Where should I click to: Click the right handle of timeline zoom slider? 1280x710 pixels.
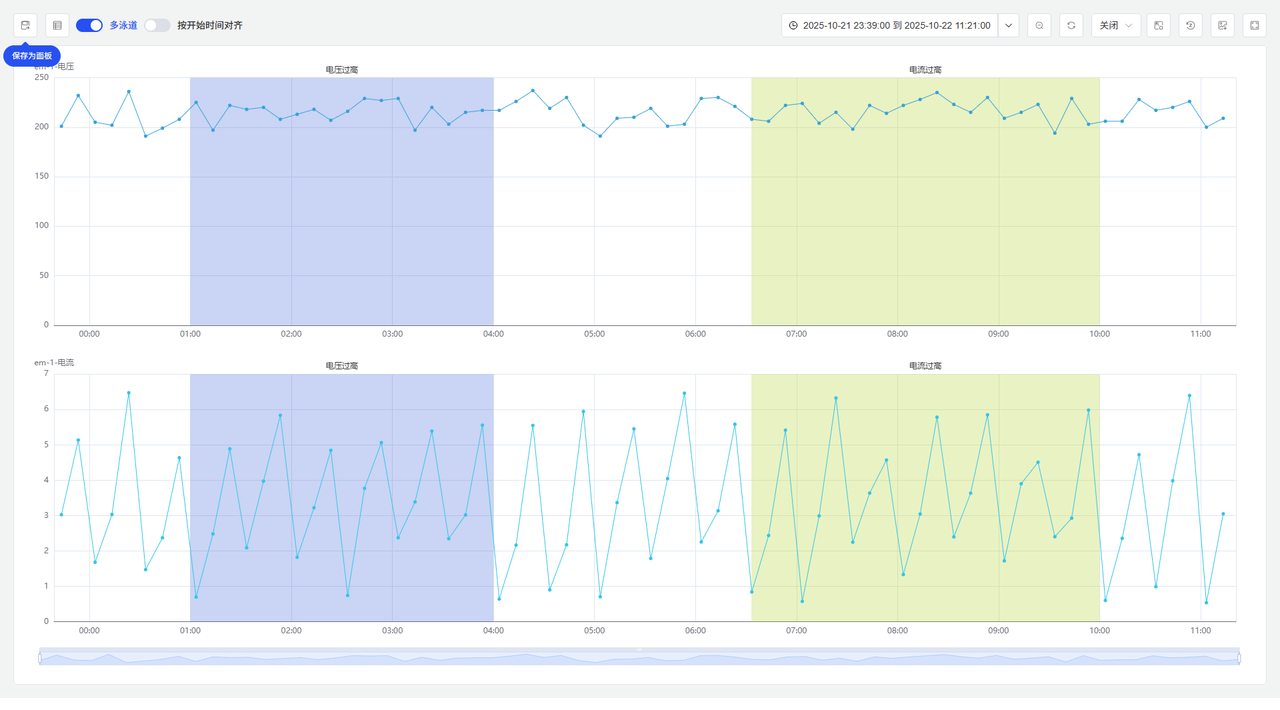(x=1239, y=657)
